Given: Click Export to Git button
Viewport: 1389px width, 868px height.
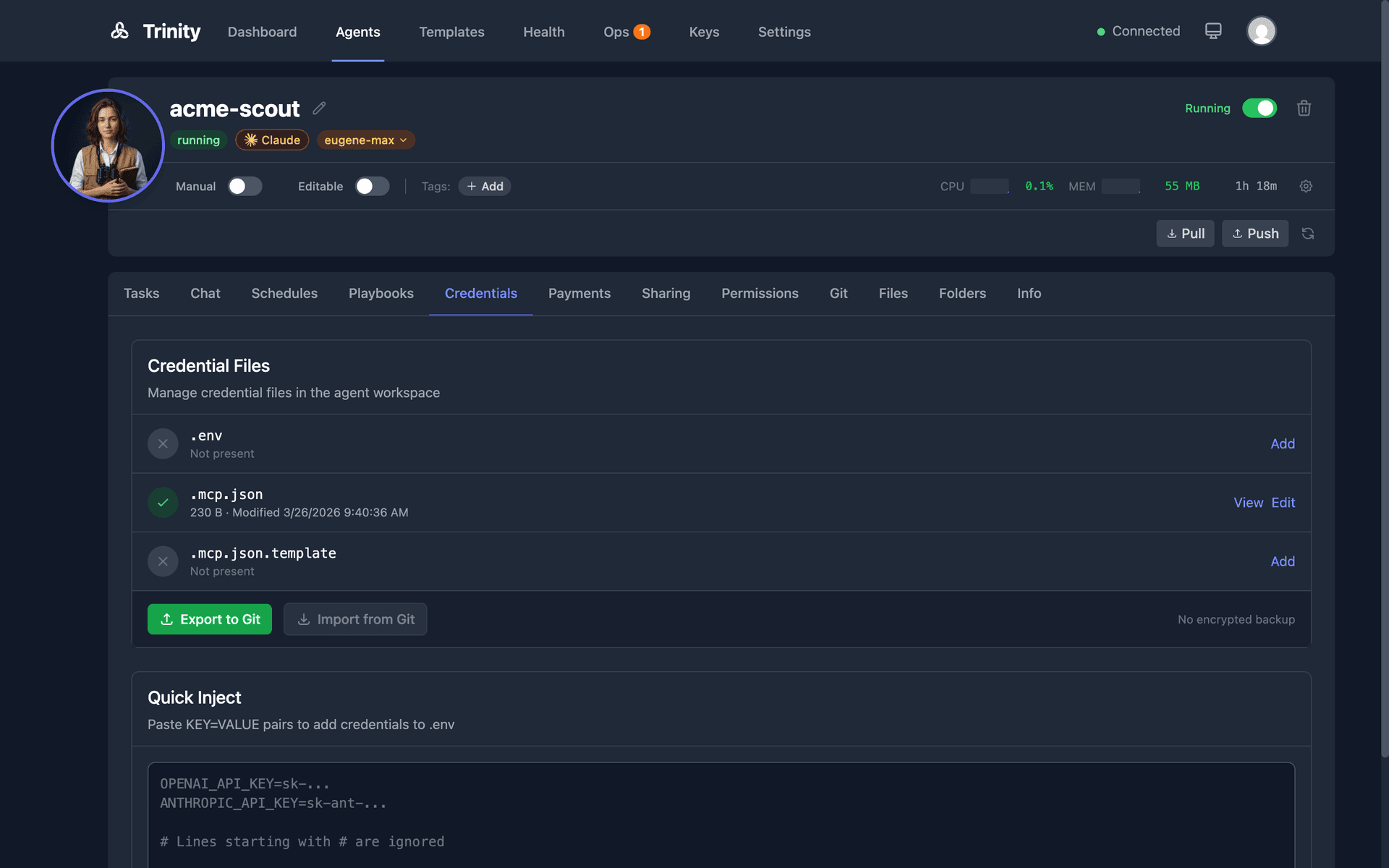Looking at the screenshot, I should point(210,619).
